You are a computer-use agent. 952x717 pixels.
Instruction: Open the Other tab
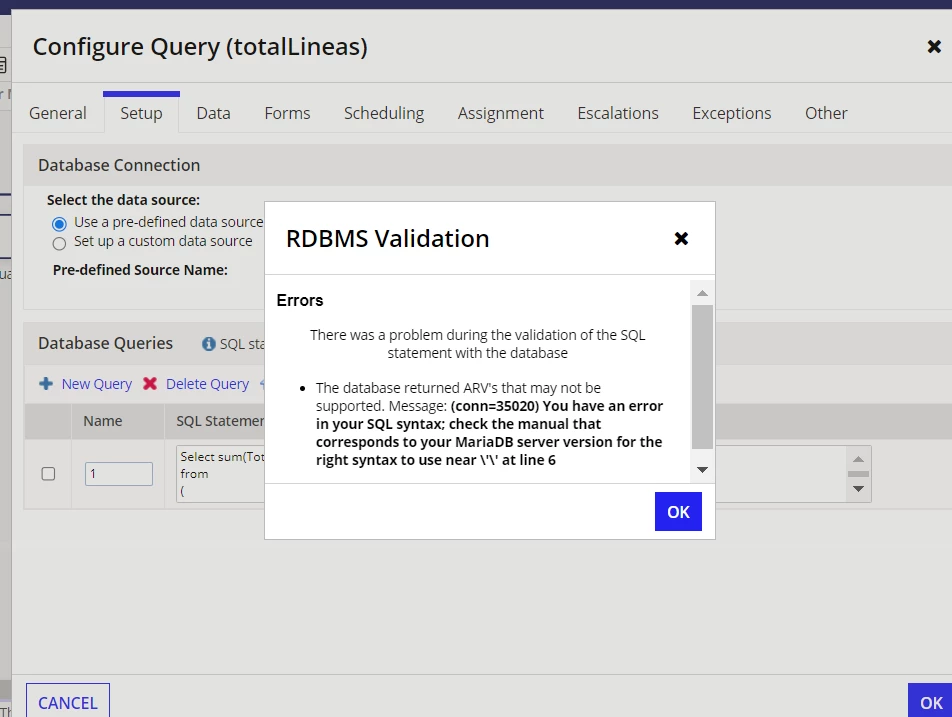click(826, 113)
